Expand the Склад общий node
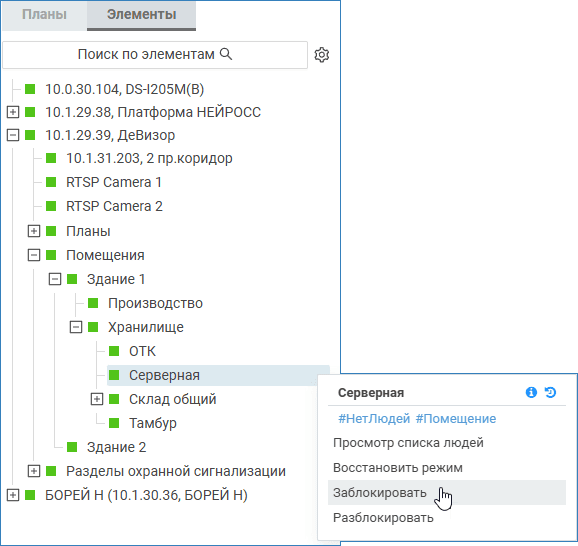The image size is (578, 546). (x=97, y=399)
